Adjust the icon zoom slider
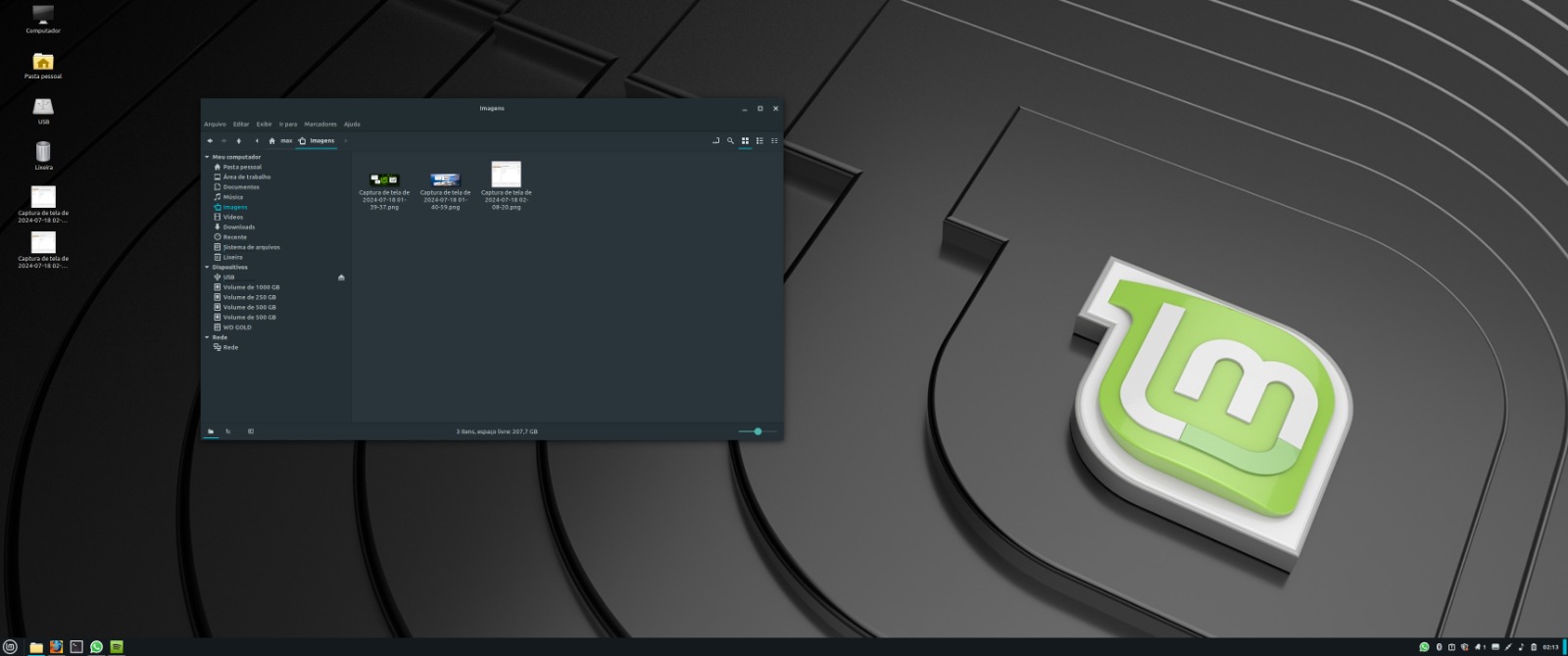This screenshot has width=1568, height=656. tap(758, 431)
